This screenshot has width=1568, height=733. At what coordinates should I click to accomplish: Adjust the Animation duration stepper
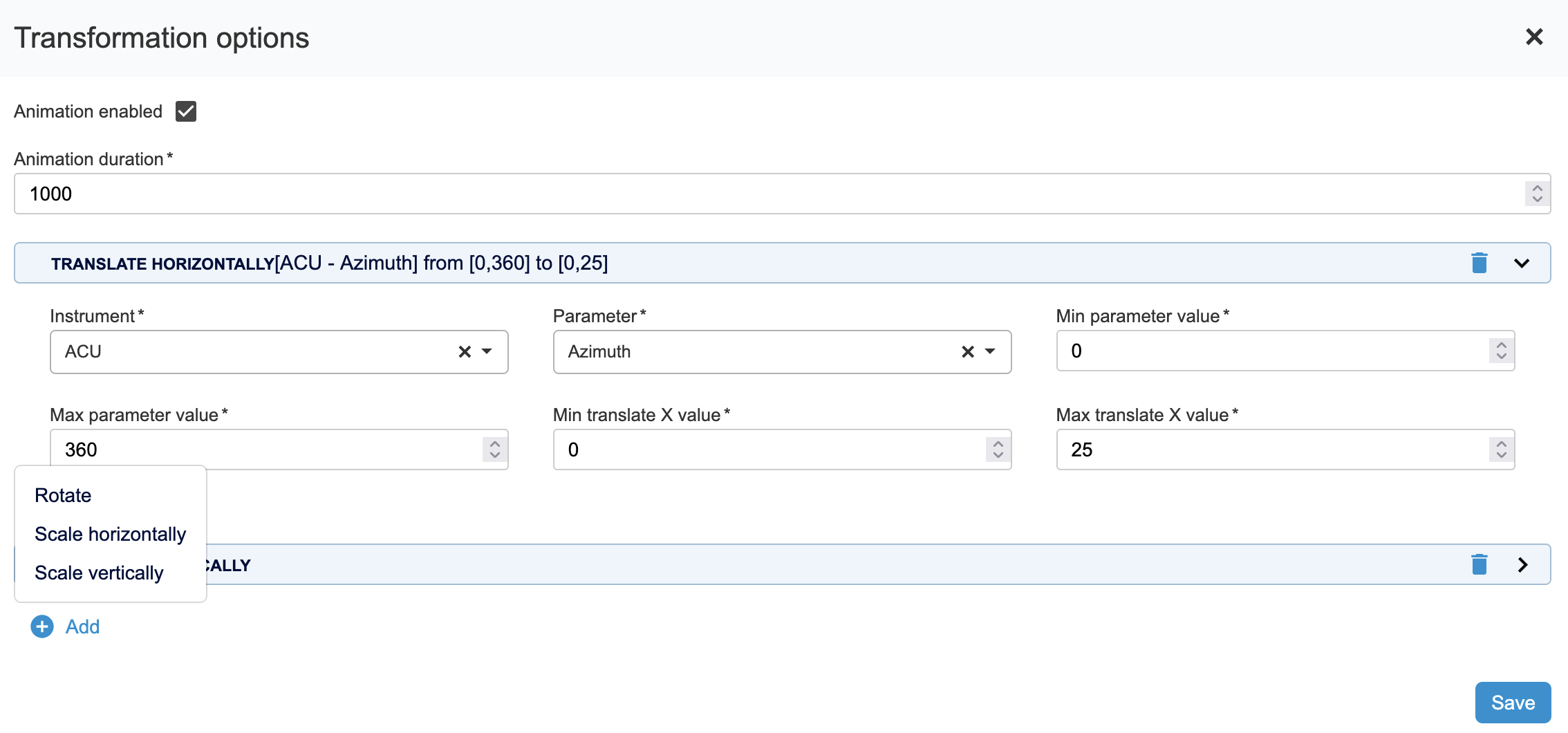[1537, 194]
